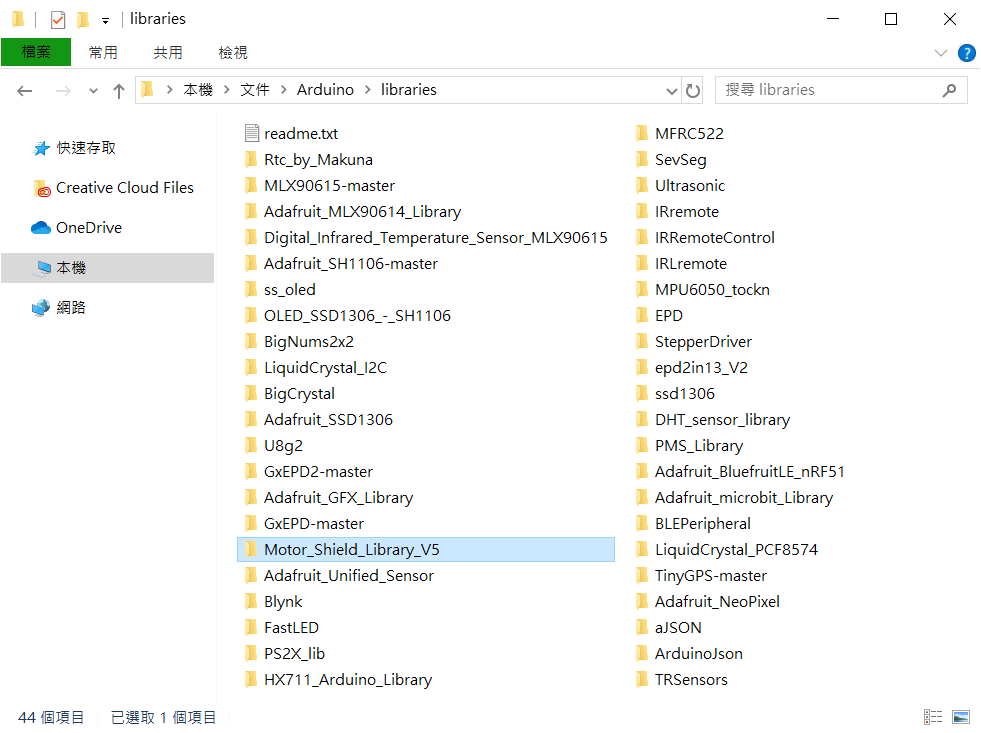This screenshot has width=981, height=733.
Task: Select the ArduinoJson folder icon
Action: 642,654
